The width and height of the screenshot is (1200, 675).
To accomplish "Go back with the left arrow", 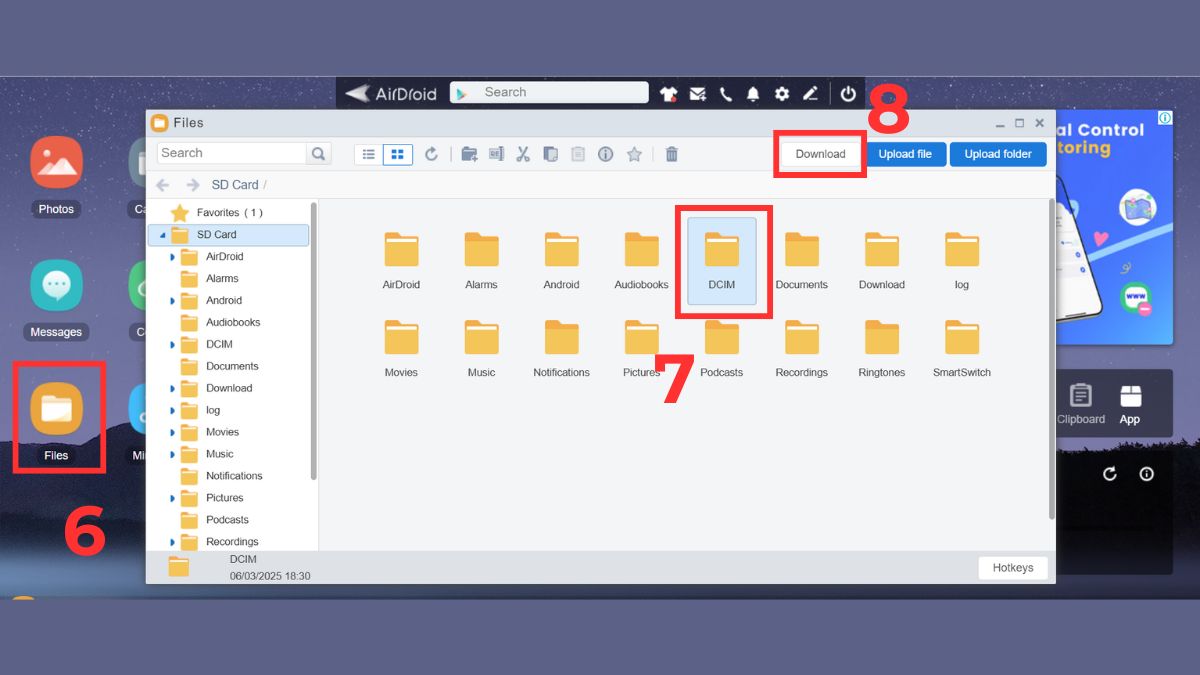I will click(163, 185).
